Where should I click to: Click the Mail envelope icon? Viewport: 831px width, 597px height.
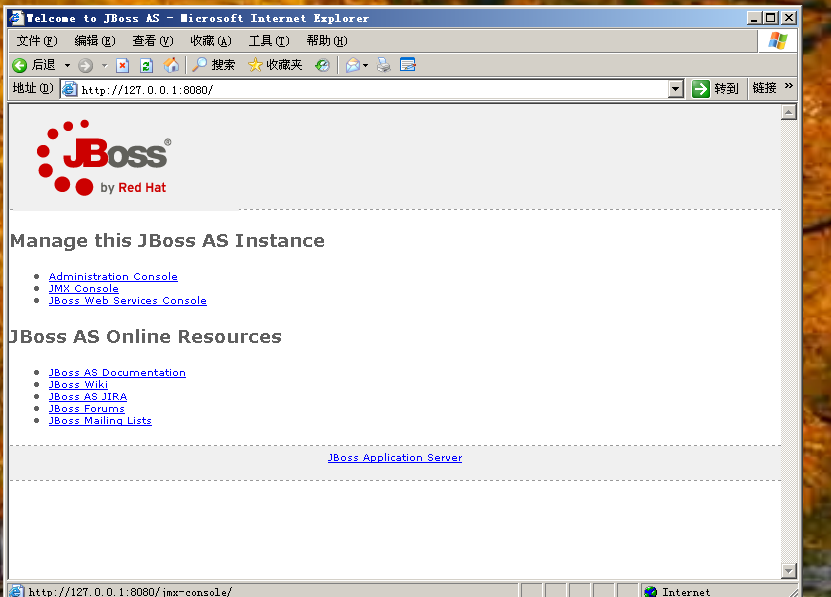(352, 65)
